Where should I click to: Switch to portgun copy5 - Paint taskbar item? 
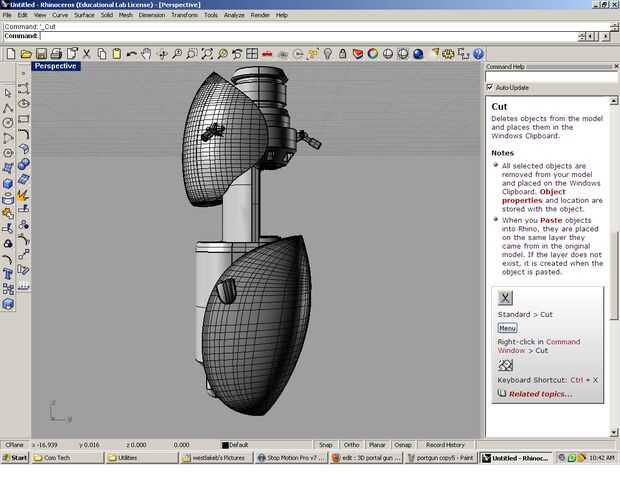click(441, 458)
